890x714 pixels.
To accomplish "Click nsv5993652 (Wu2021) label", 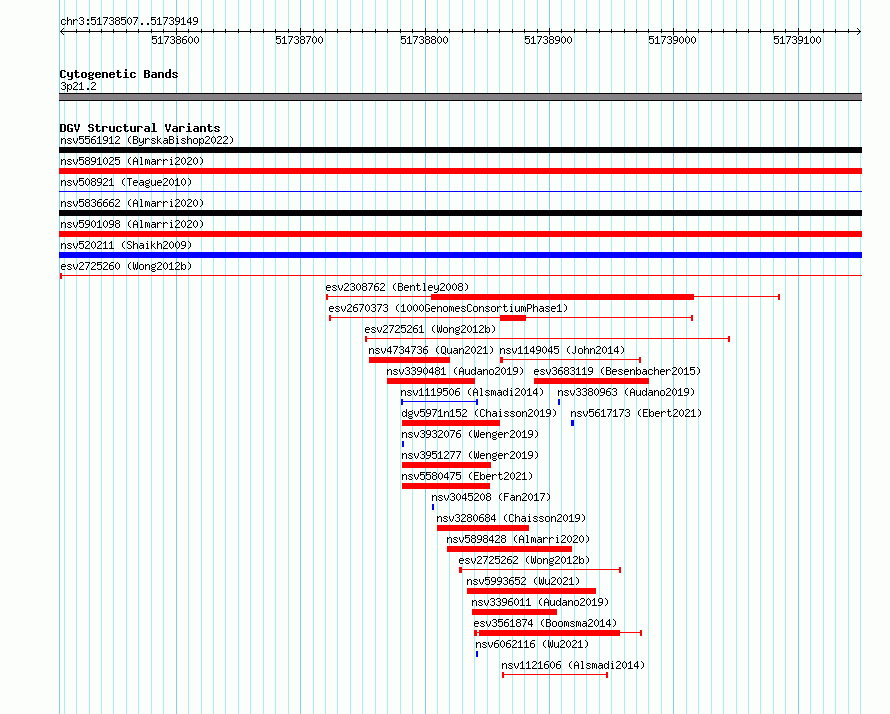I will 523,581.
